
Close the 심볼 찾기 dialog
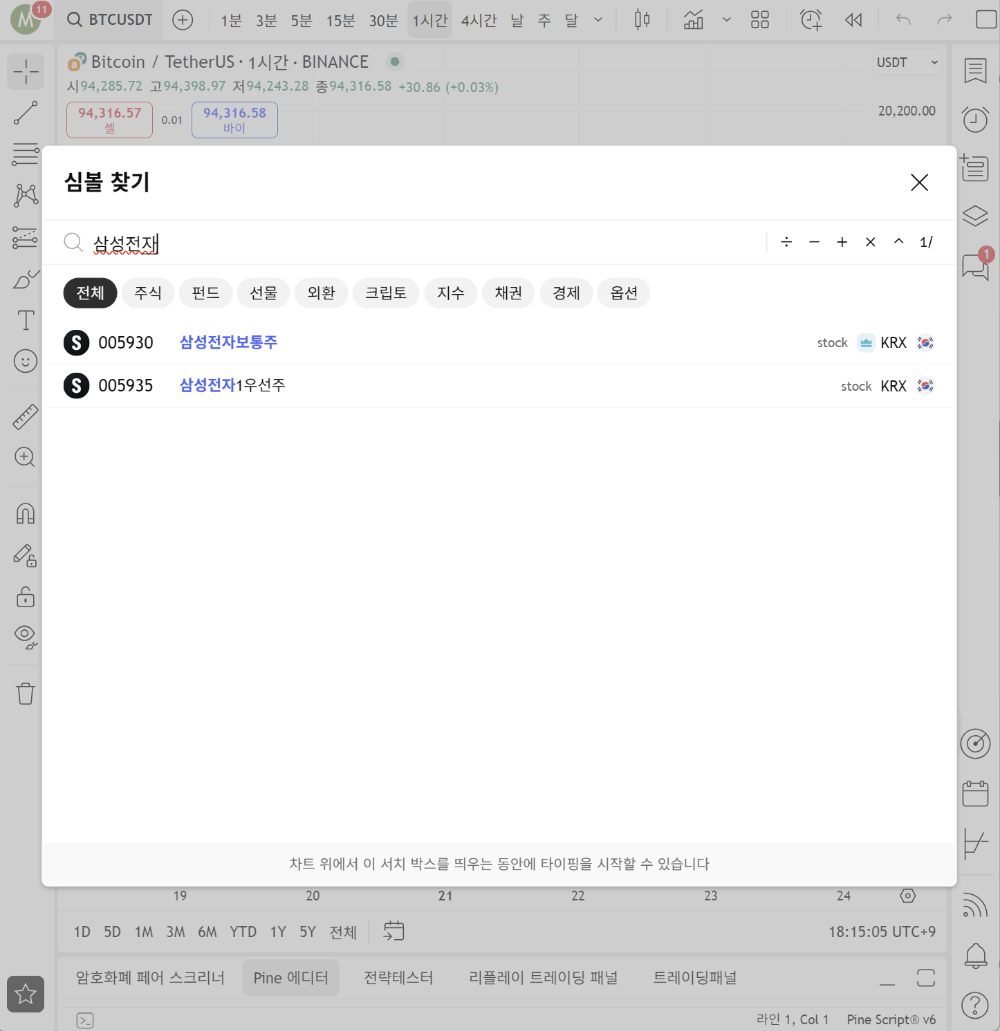point(919,182)
